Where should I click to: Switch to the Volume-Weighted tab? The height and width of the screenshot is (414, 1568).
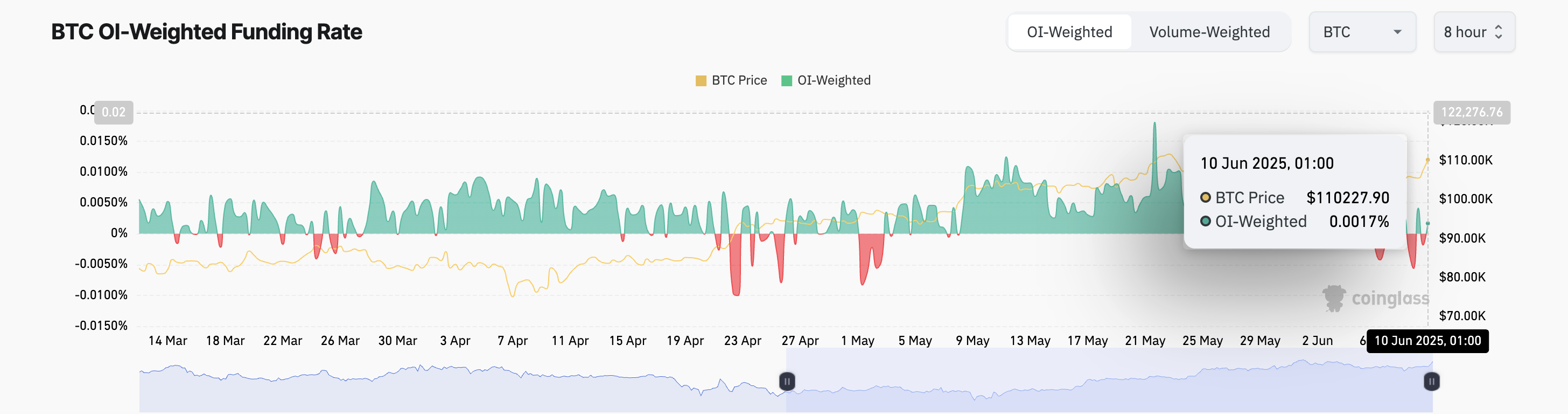point(1209,32)
